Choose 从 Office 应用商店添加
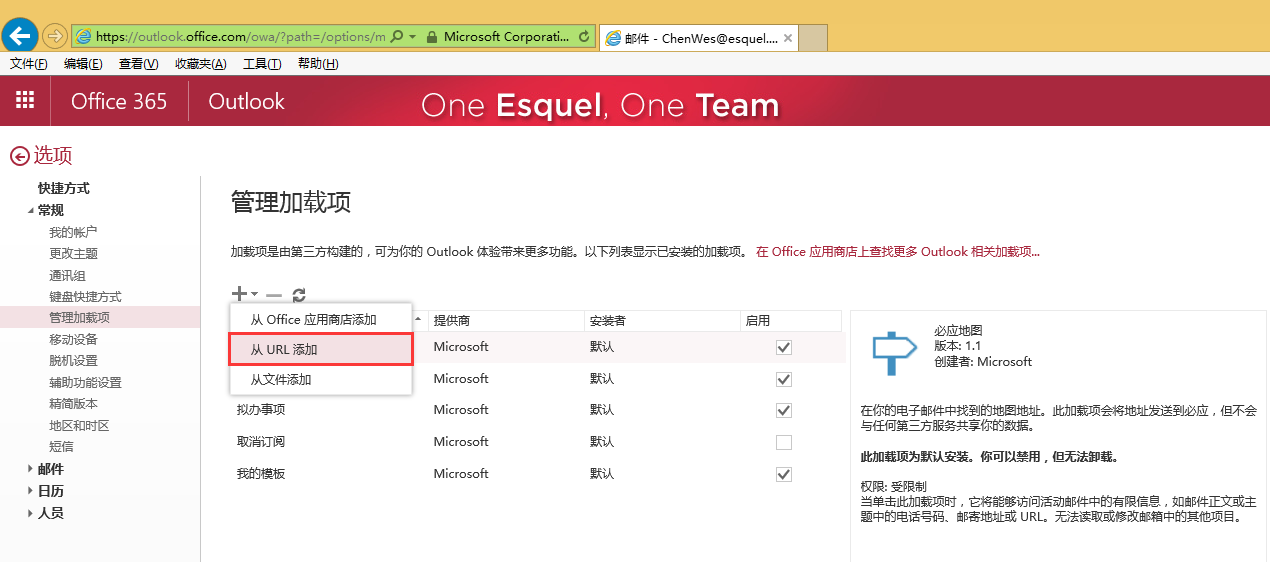Image resolution: width=1270 pixels, height=562 pixels. tap(321, 320)
